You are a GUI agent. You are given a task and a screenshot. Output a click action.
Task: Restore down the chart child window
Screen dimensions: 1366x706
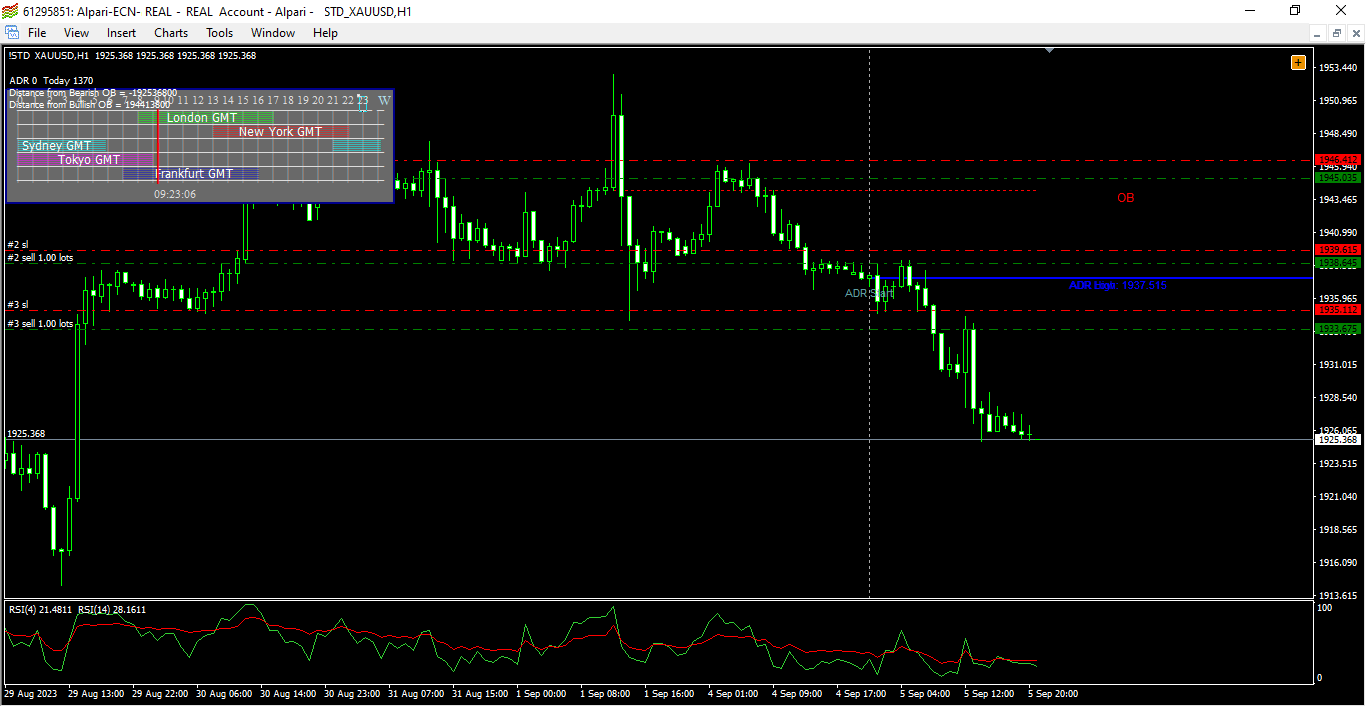click(1337, 33)
